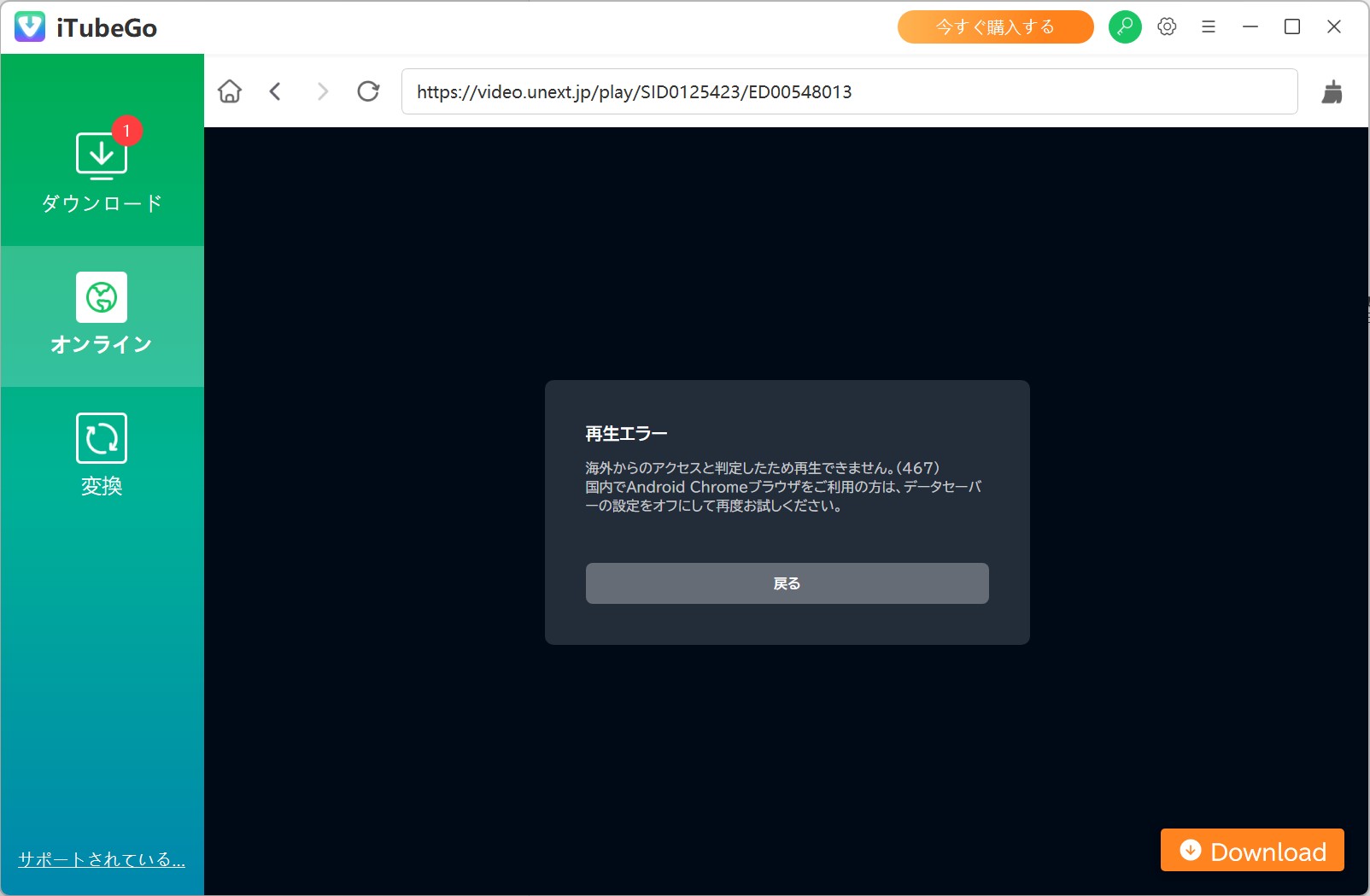Image resolution: width=1370 pixels, height=896 pixels.
Task: Open the hamburger menu
Action: click(1209, 27)
